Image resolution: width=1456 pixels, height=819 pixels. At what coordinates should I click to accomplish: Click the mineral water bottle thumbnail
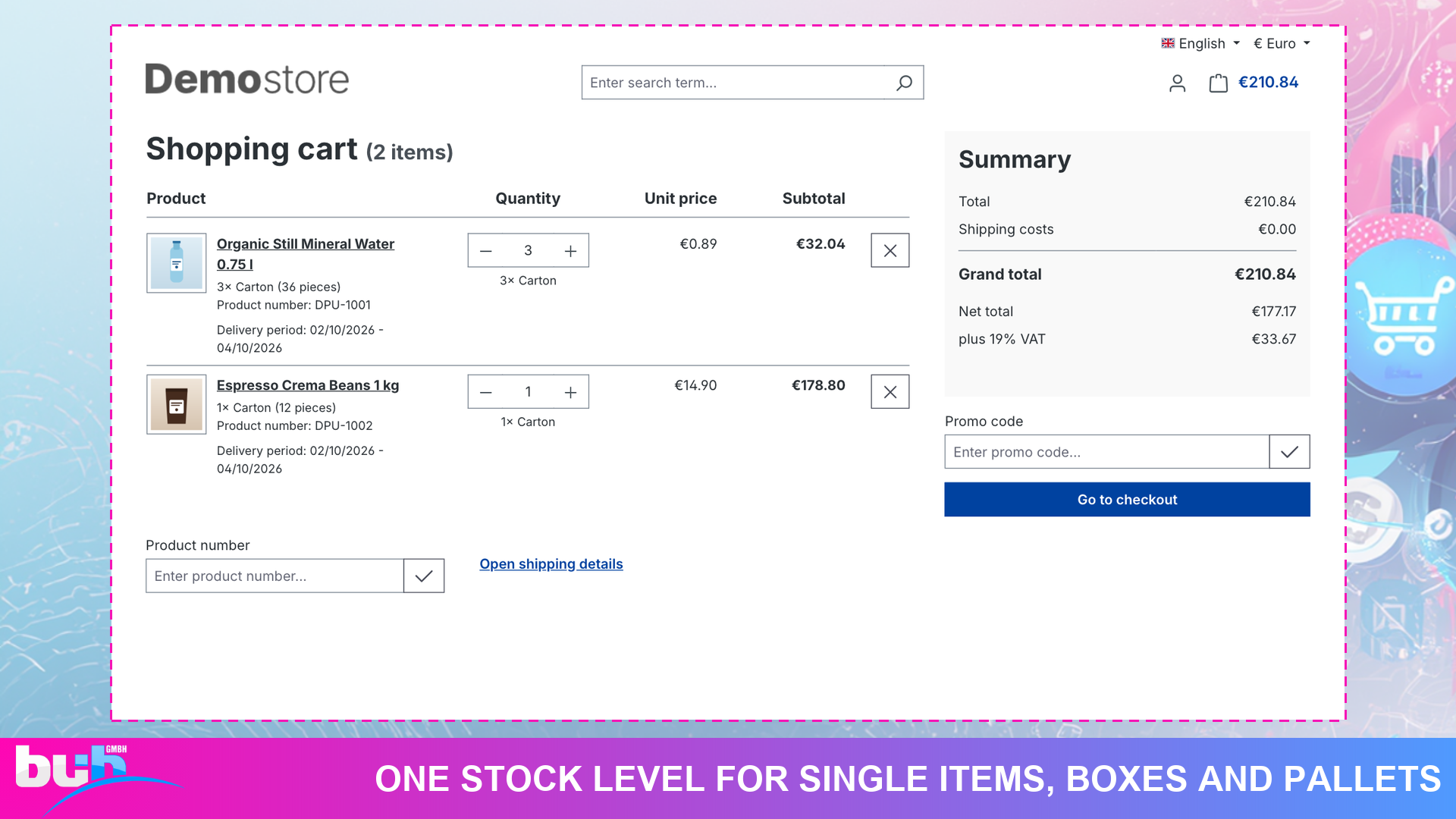[x=177, y=263]
